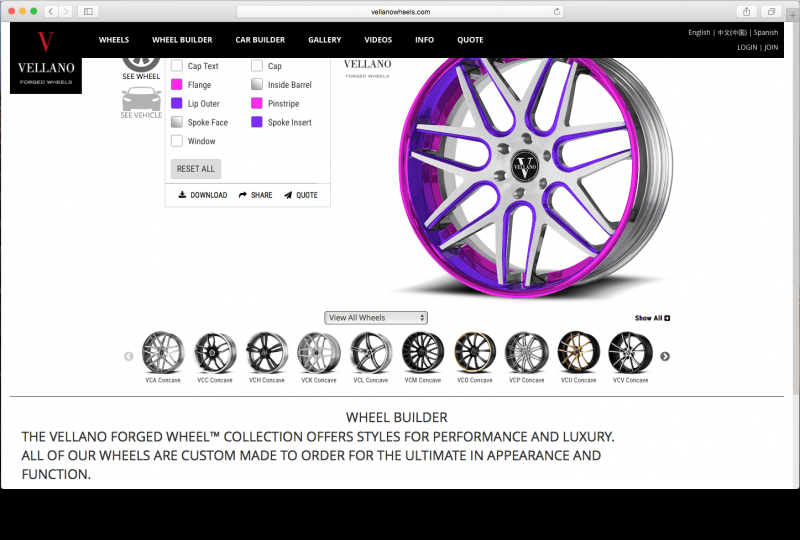
Task: Select the VCM Concave wheel thumbnail
Action: (x=423, y=352)
